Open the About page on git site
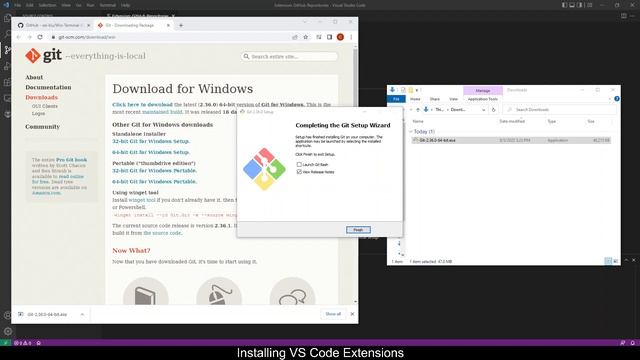640x360 pixels. [x=34, y=77]
